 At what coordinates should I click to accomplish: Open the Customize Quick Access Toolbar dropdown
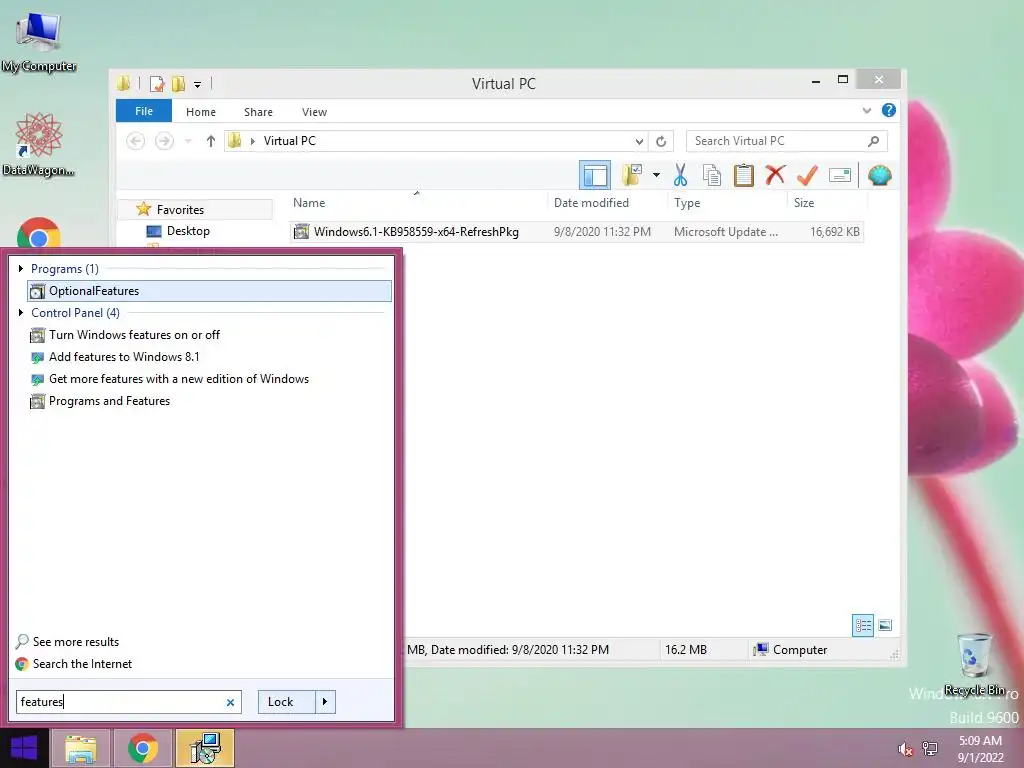pos(197,84)
